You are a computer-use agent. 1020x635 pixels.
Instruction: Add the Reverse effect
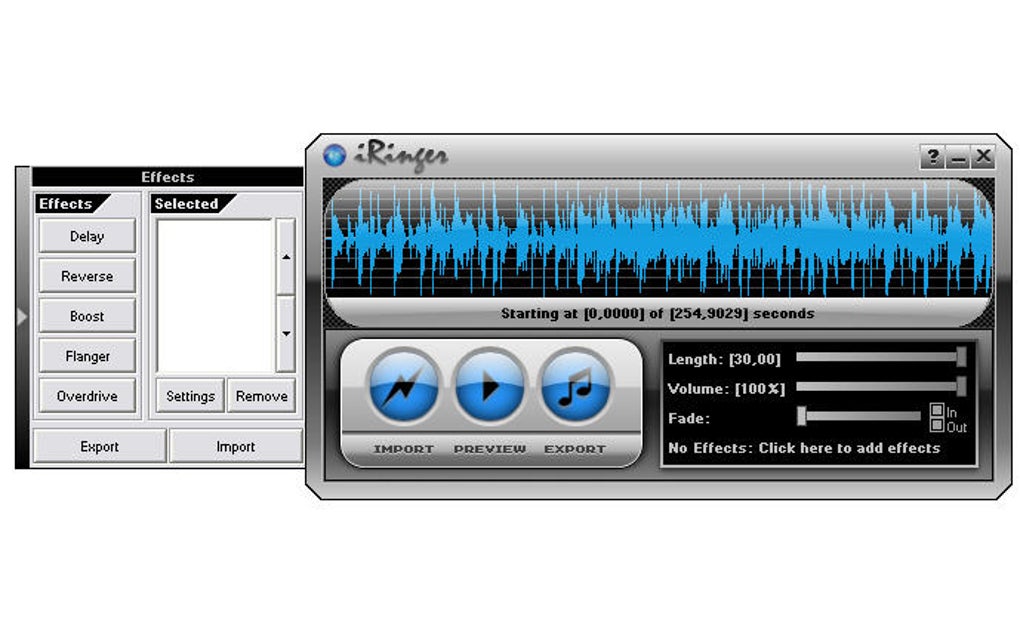[87, 276]
